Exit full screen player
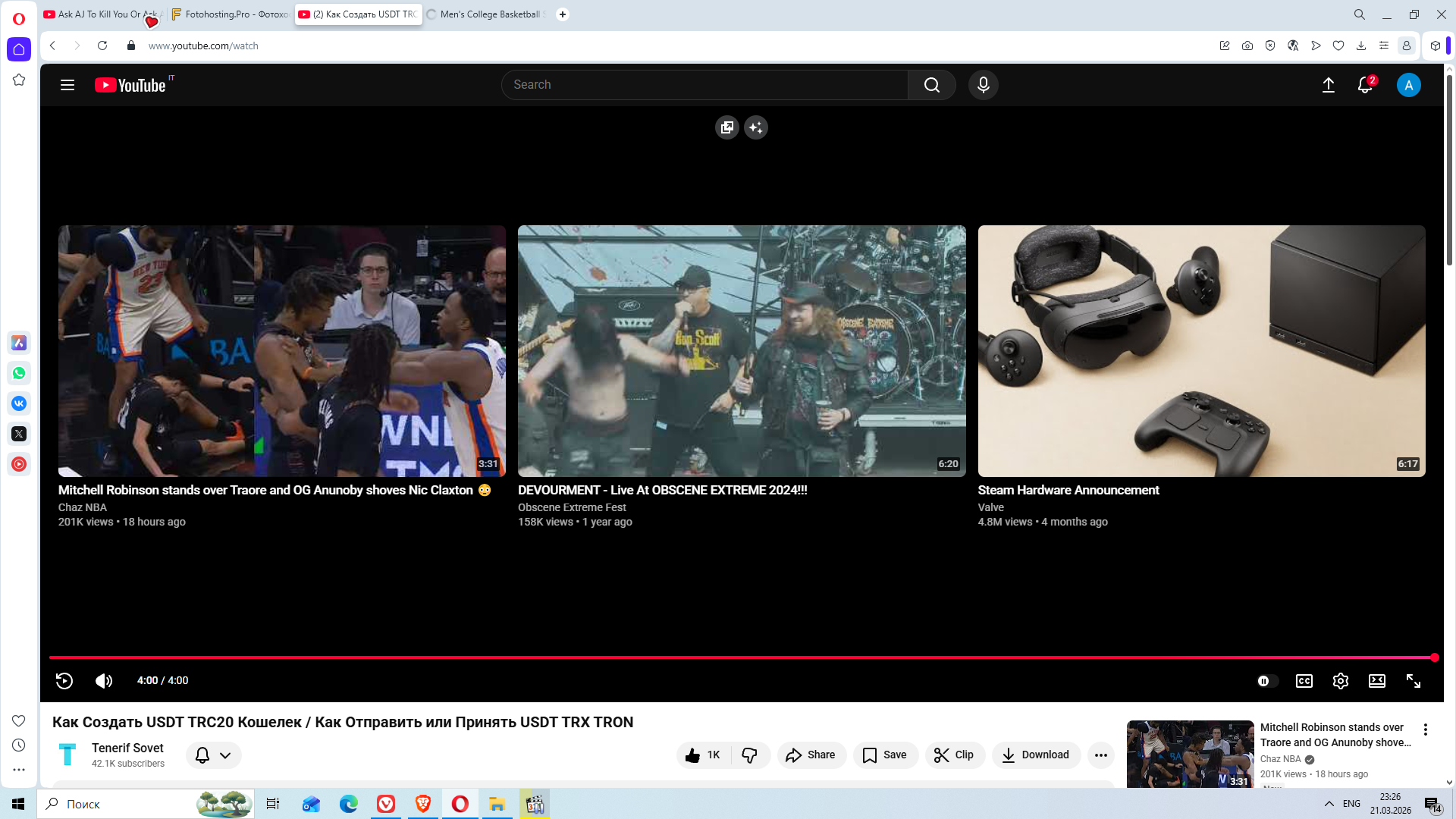This screenshot has width=1456, height=819. pos(1414,681)
